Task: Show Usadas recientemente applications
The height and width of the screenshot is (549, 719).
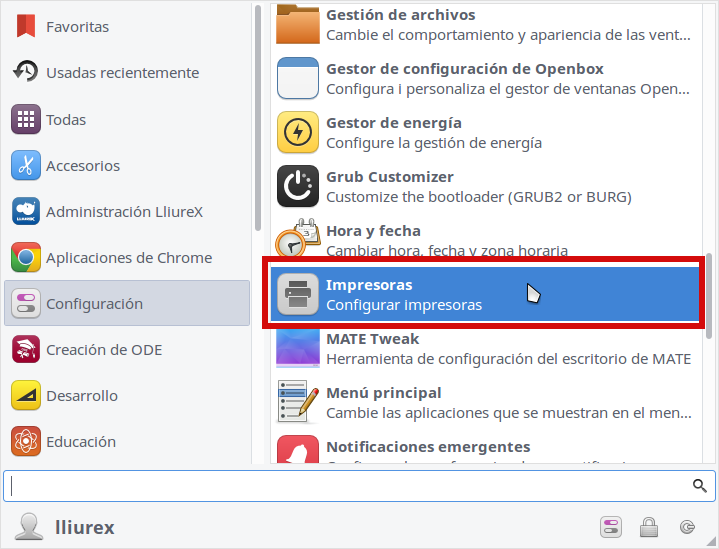Action: tap(127, 72)
